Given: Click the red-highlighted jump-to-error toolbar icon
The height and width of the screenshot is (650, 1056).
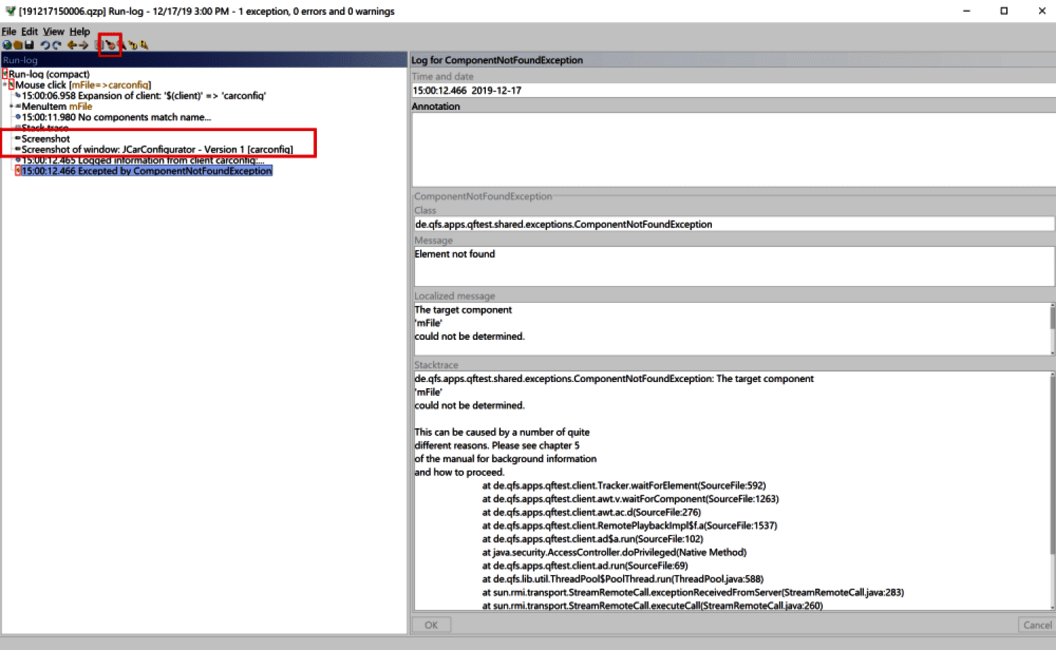Looking at the screenshot, I should [x=111, y=45].
